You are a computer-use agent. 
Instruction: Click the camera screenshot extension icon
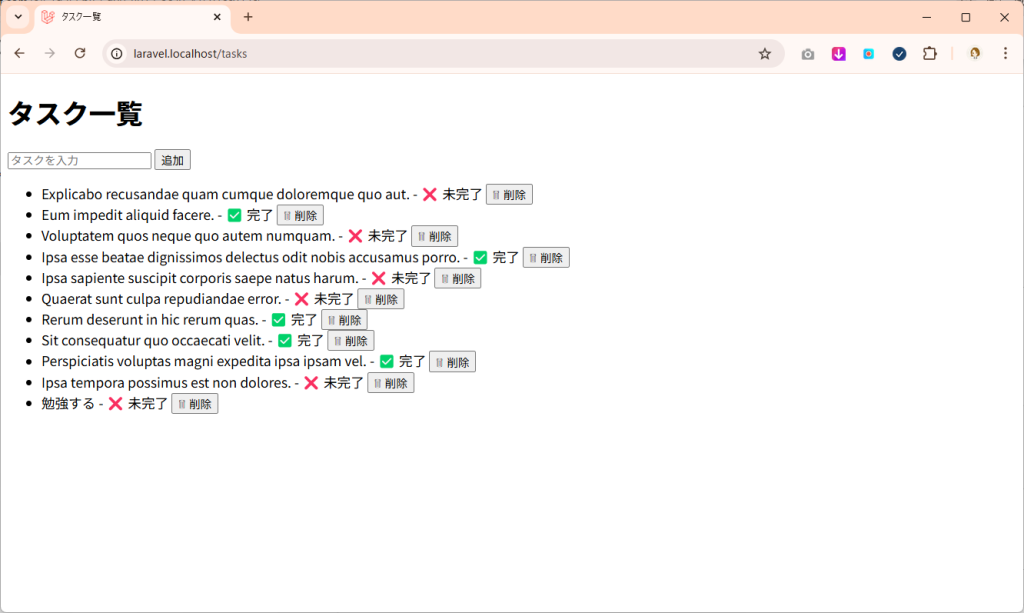point(808,54)
